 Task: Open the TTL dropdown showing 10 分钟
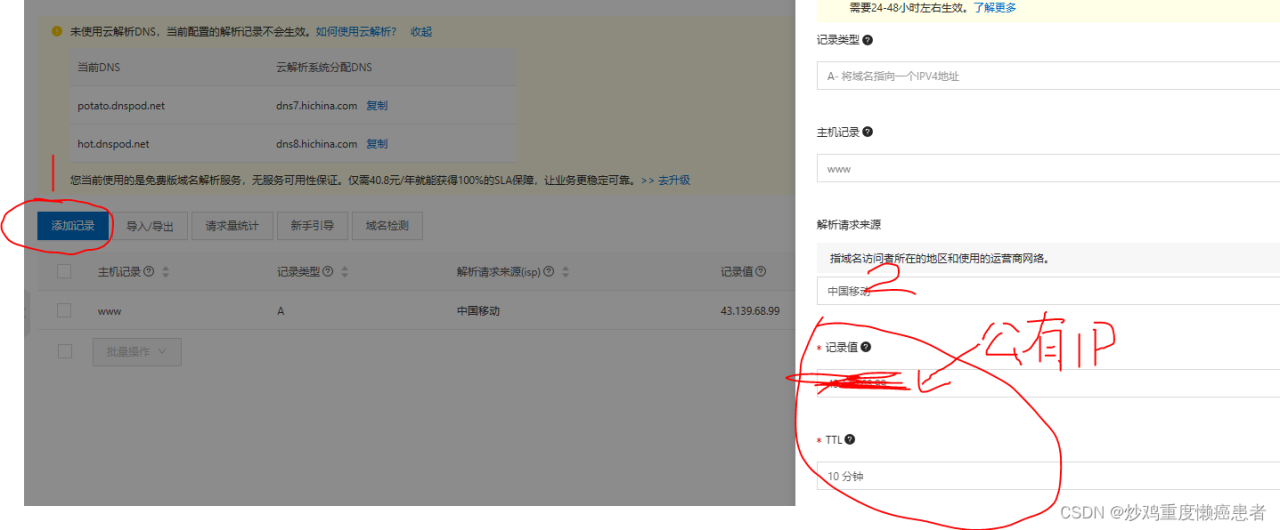1048,476
